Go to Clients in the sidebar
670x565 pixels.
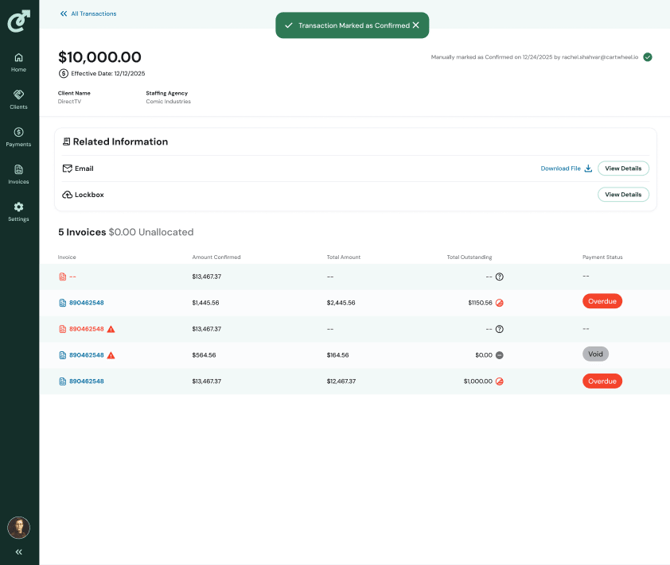18,99
